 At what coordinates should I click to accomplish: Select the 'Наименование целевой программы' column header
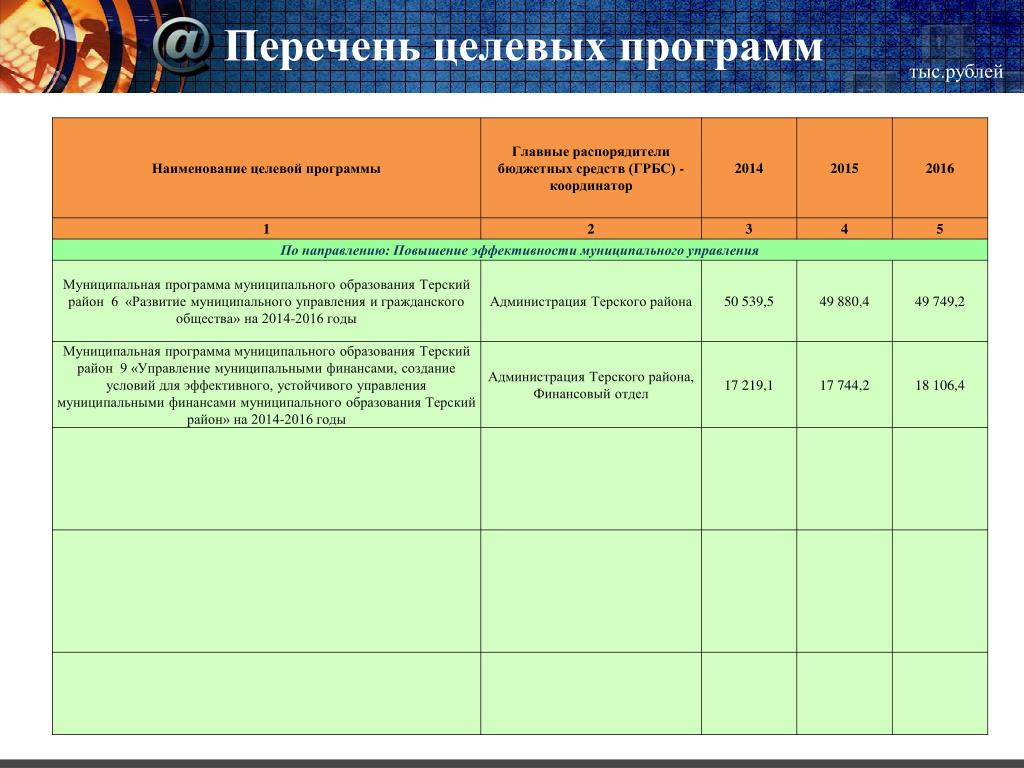click(266, 168)
